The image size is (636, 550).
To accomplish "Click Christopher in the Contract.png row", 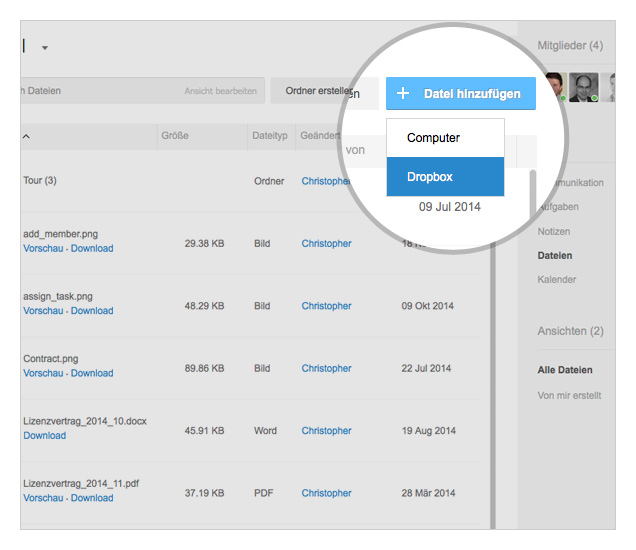I will click(326, 368).
